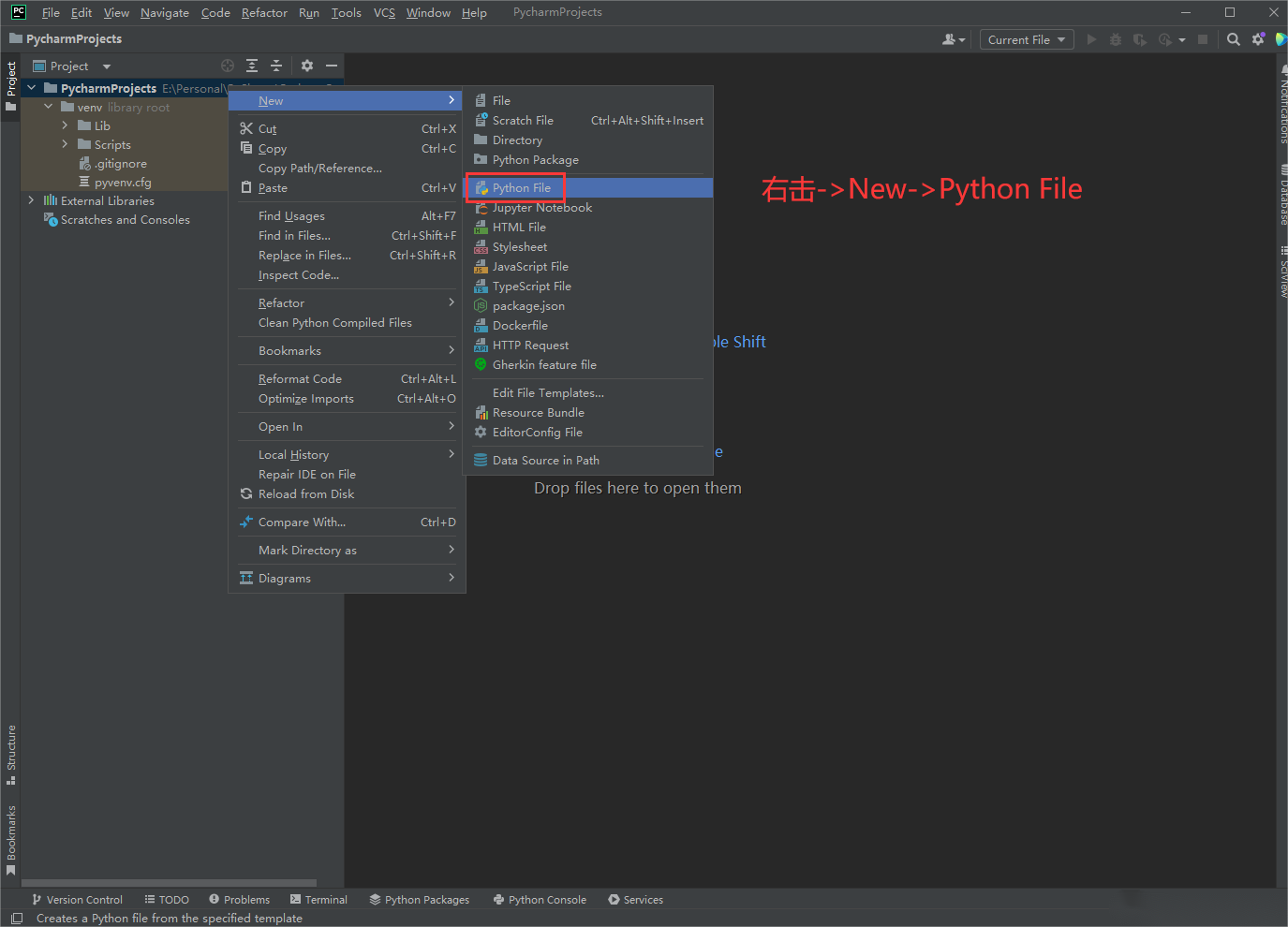Image resolution: width=1288 pixels, height=927 pixels.
Task: Click Run with Coverage icon
Action: pos(1139,39)
